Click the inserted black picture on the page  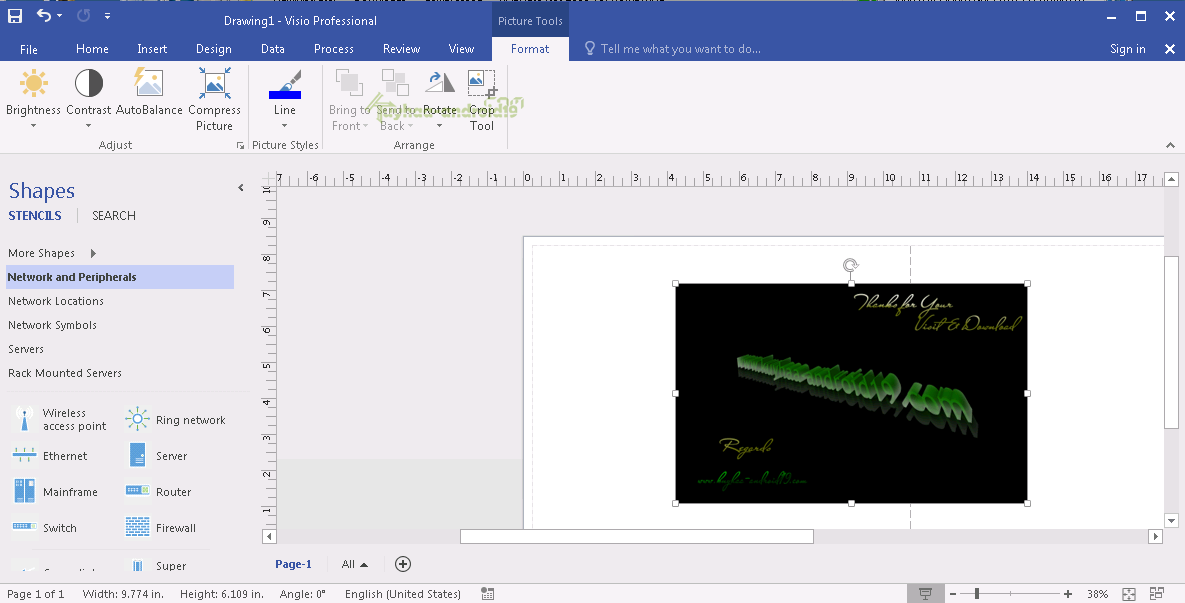[x=851, y=393]
